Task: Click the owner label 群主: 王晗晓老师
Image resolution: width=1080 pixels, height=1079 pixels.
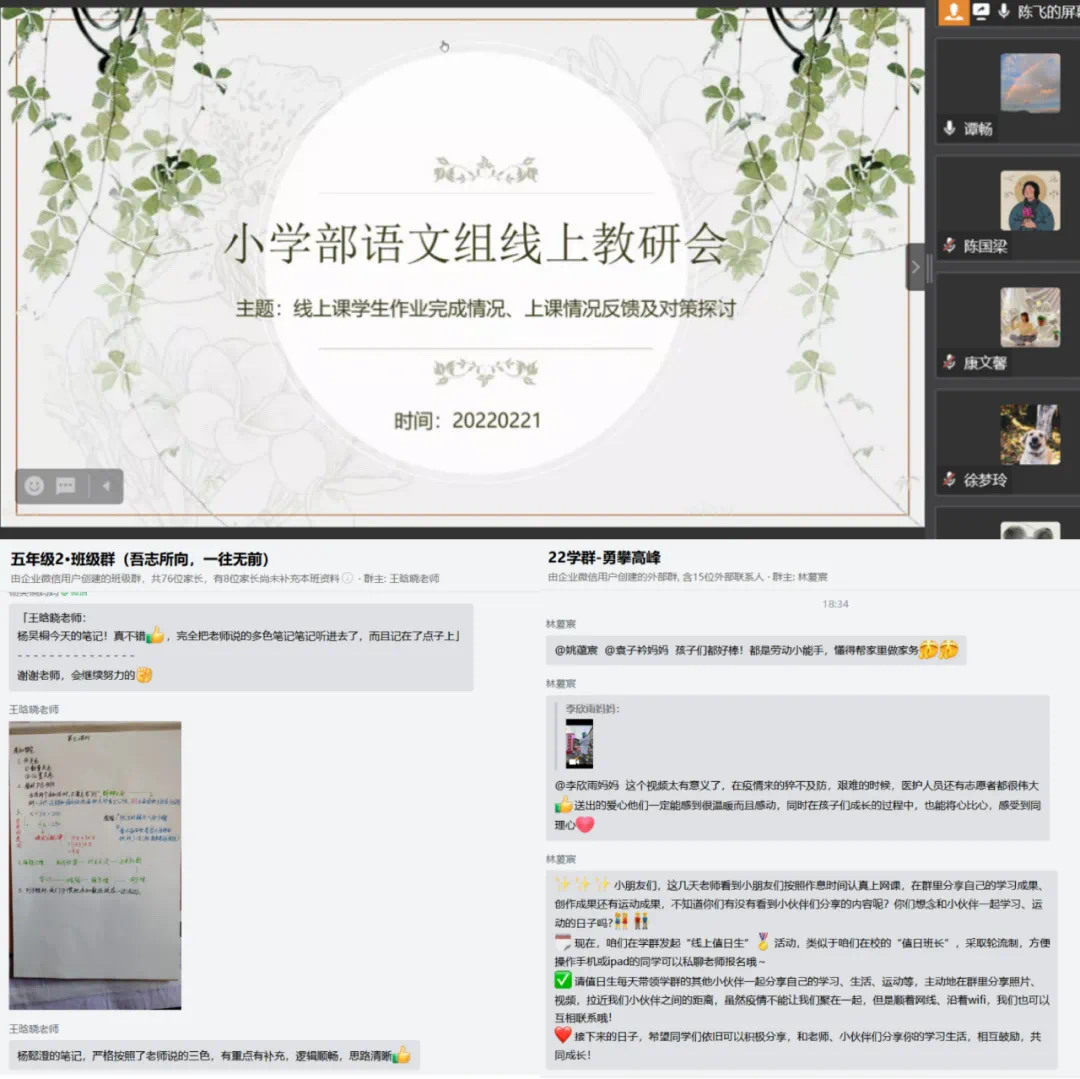Action: pyautogui.click(x=401, y=578)
